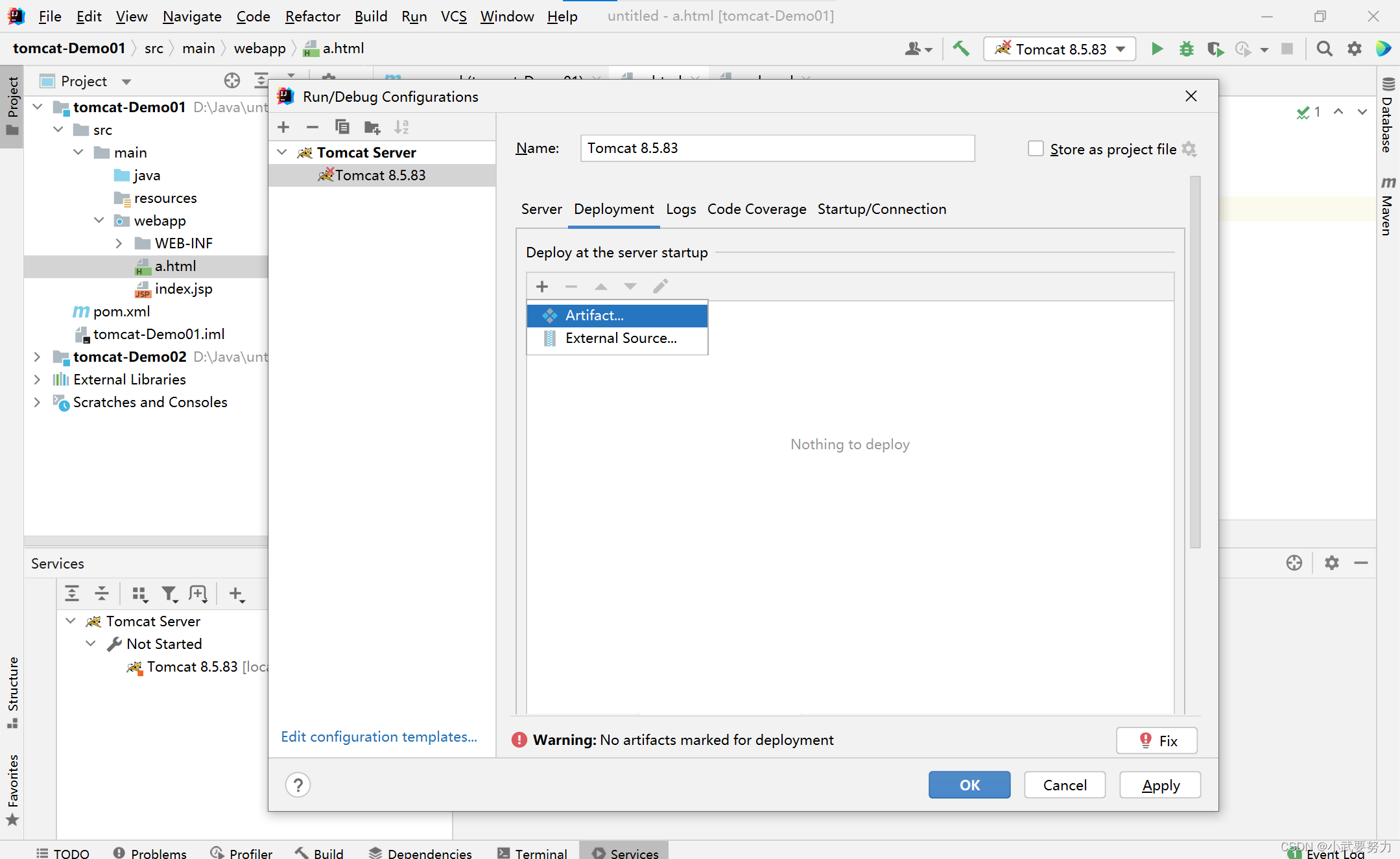The width and height of the screenshot is (1400, 859).
Task: Click the Services filter icon
Action: coord(169,594)
